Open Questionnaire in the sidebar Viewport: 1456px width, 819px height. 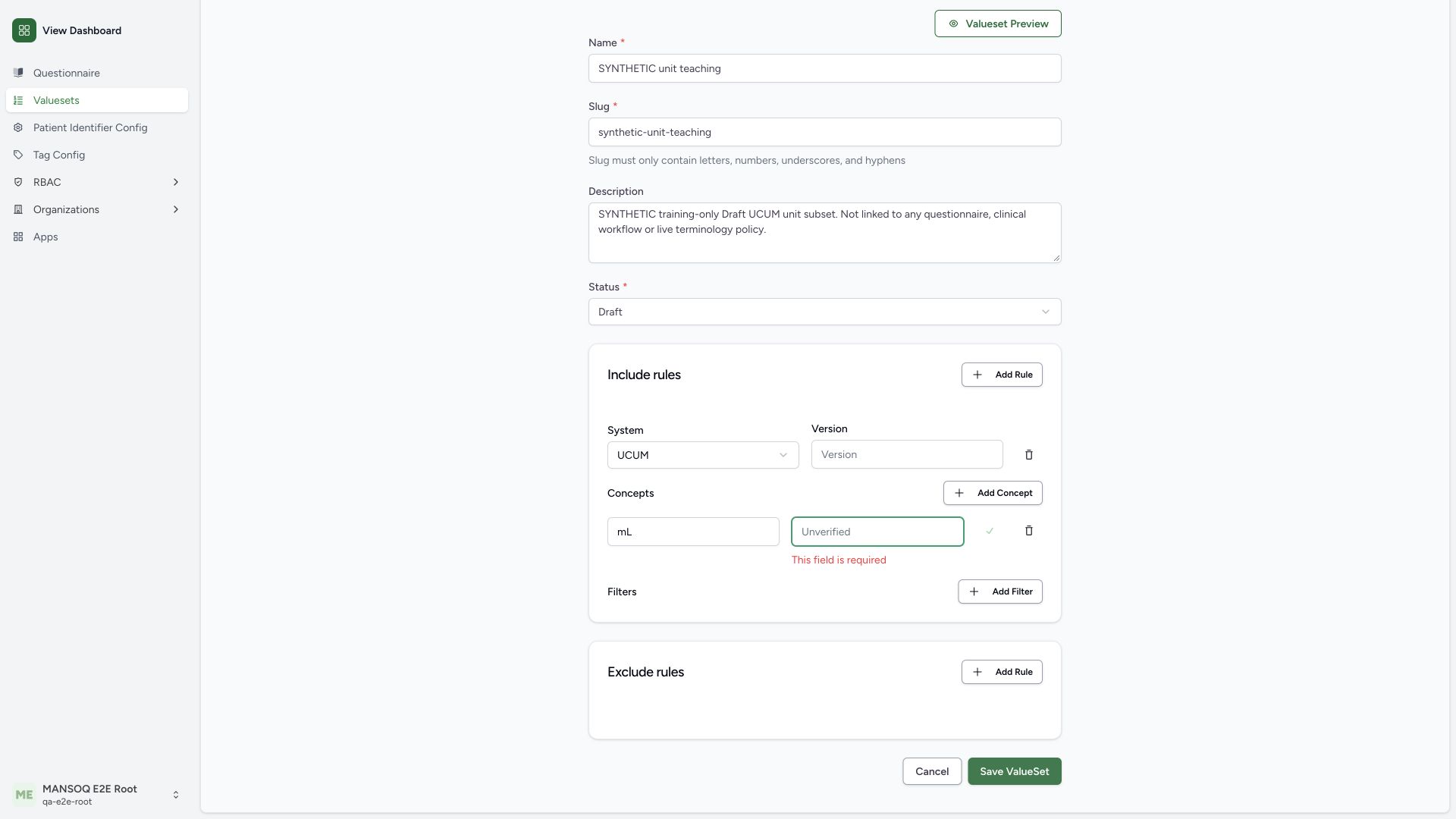(x=97, y=73)
